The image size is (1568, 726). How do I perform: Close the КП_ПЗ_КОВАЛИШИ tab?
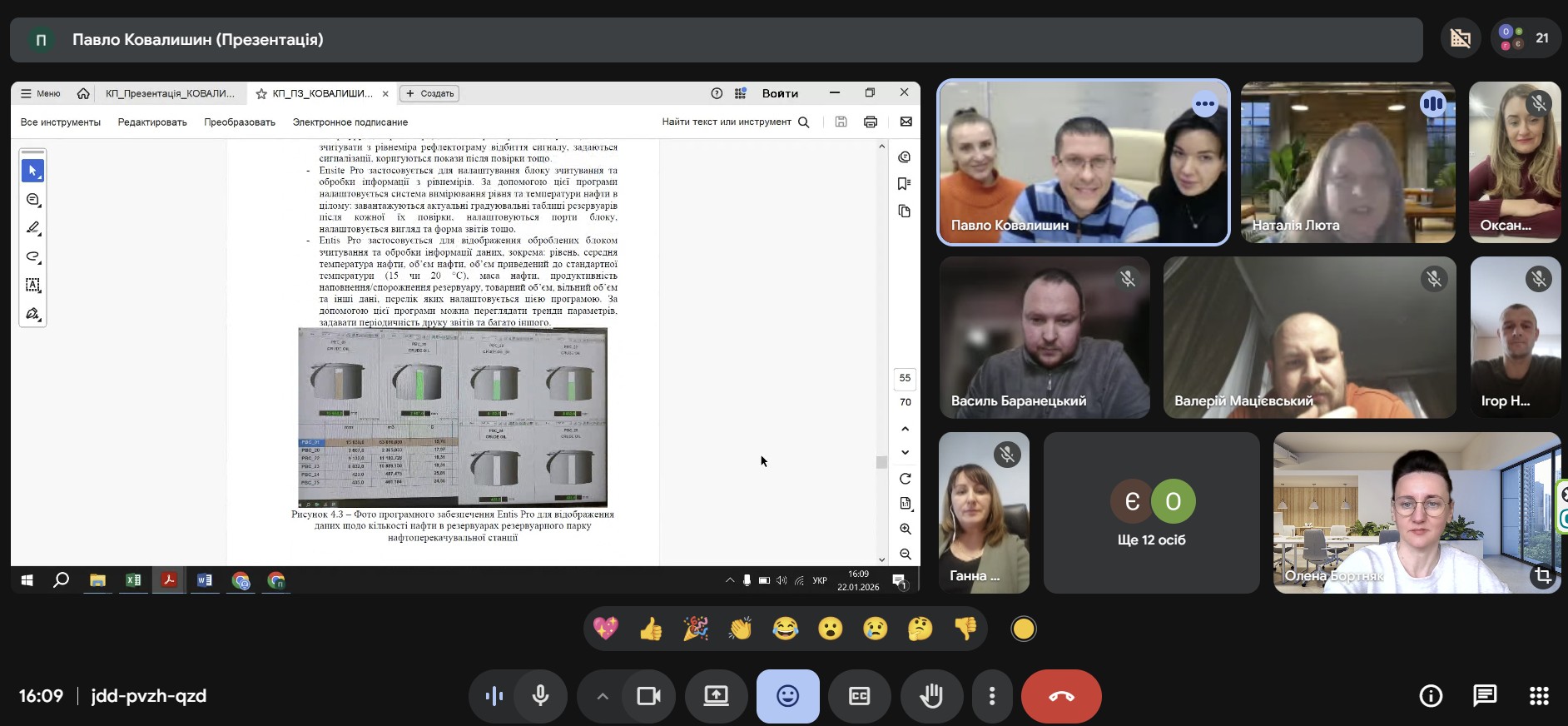pos(385,93)
